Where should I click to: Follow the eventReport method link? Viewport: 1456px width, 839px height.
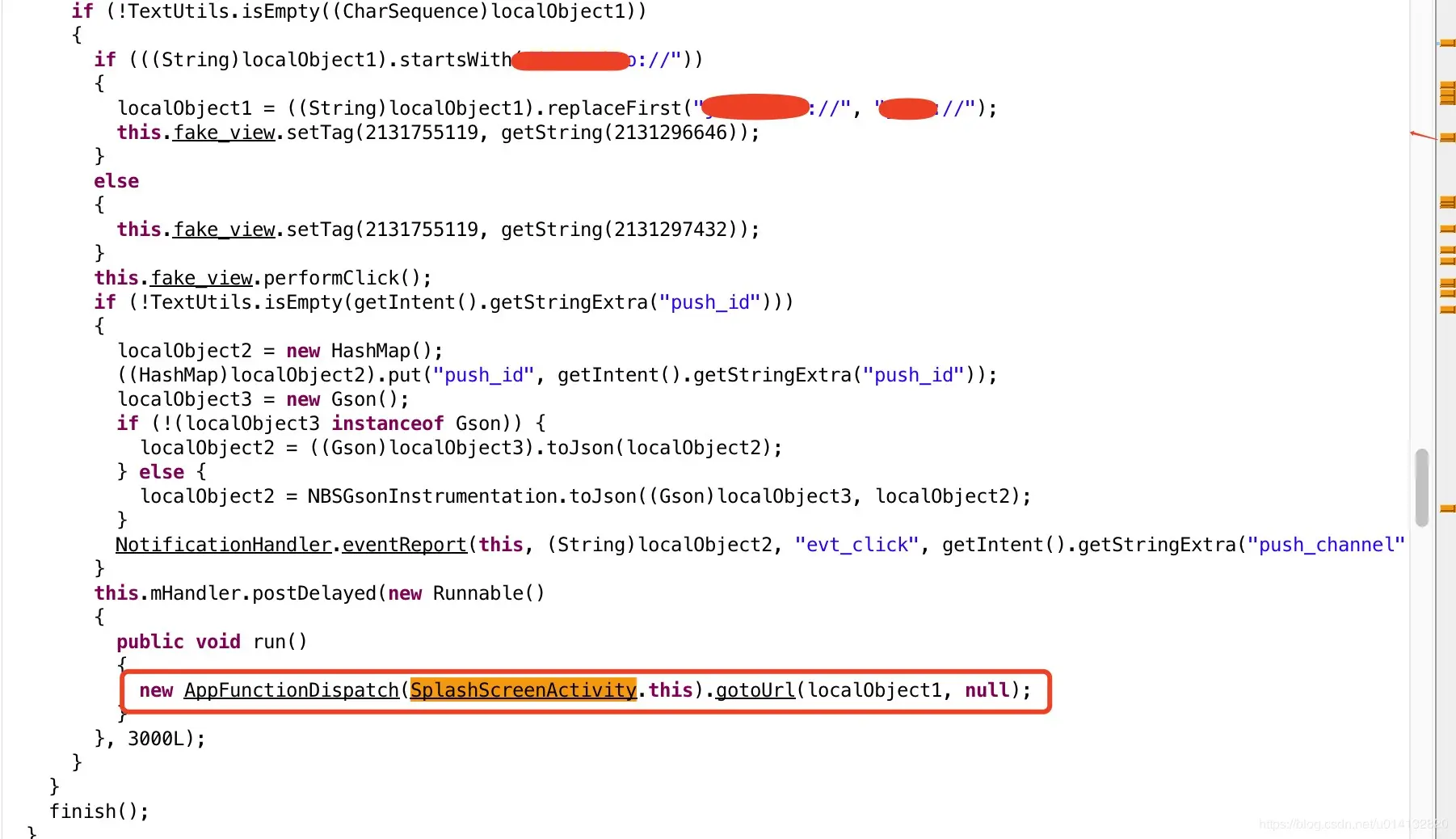[405, 545]
